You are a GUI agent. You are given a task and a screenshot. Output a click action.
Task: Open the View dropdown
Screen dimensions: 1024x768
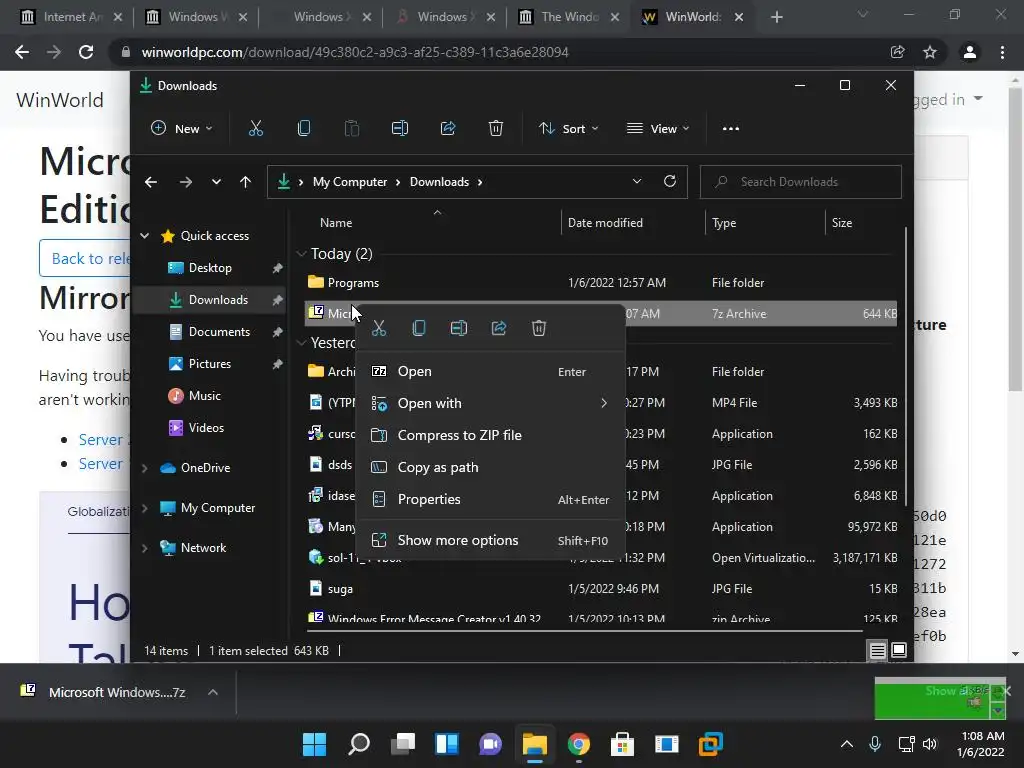[x=658, y=129]
